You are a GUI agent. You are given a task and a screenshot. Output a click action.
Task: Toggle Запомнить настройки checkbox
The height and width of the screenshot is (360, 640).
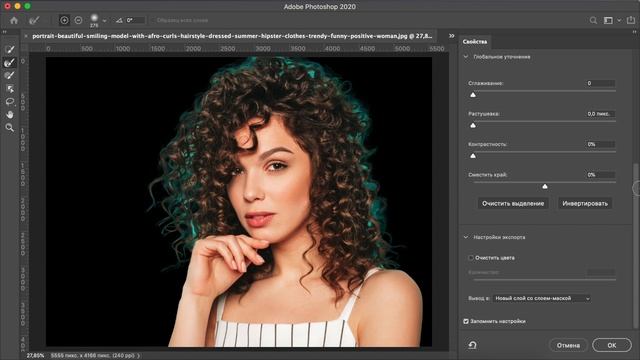(x=466, y=321)
